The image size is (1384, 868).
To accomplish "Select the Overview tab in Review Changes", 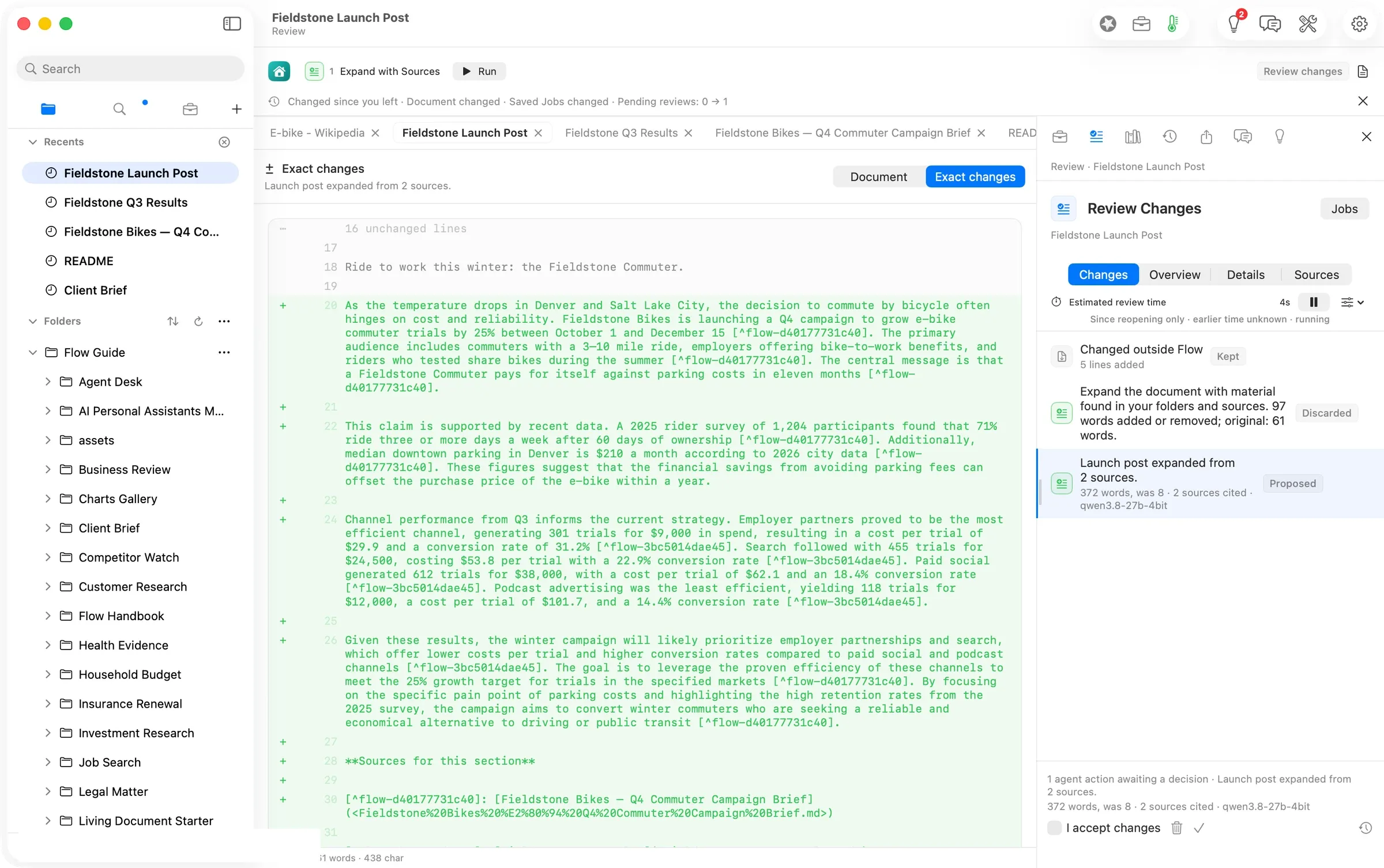I will (1174, 274).
